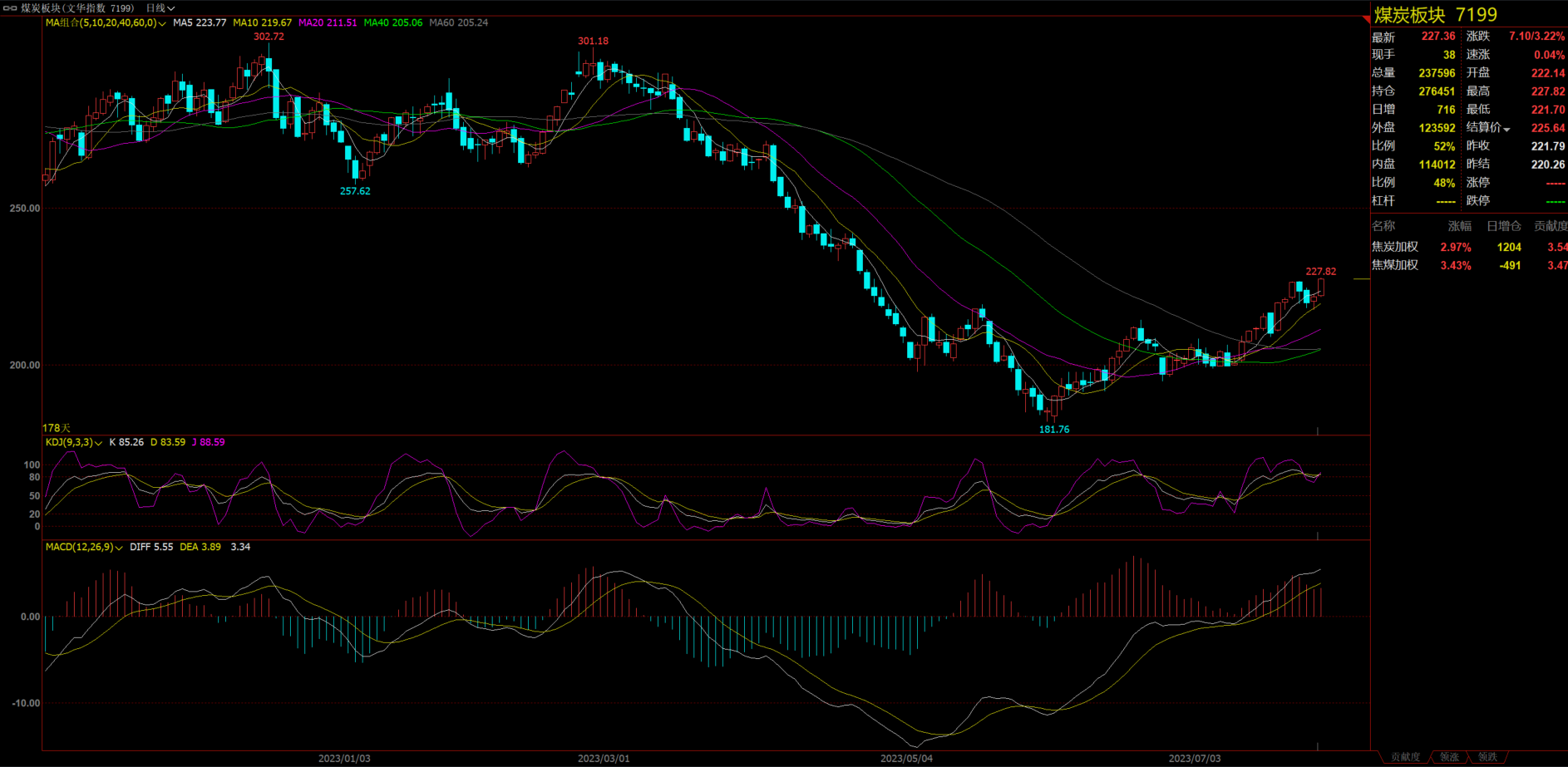
Task: Click the chart title 煤炭板块(文华指数 7199)
Action: click(x=76, y=8)
